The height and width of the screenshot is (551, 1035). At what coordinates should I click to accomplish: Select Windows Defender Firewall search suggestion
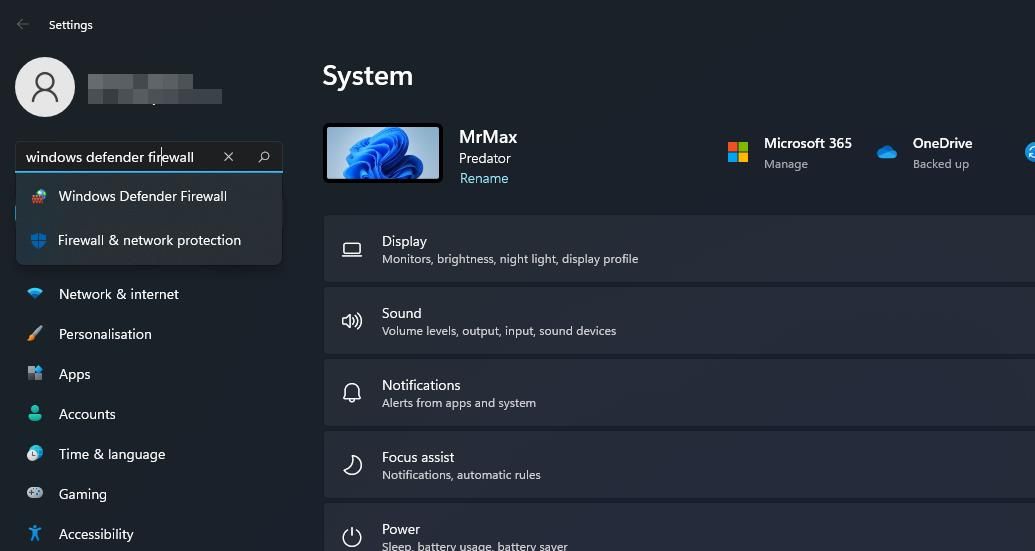coord(142,196)
